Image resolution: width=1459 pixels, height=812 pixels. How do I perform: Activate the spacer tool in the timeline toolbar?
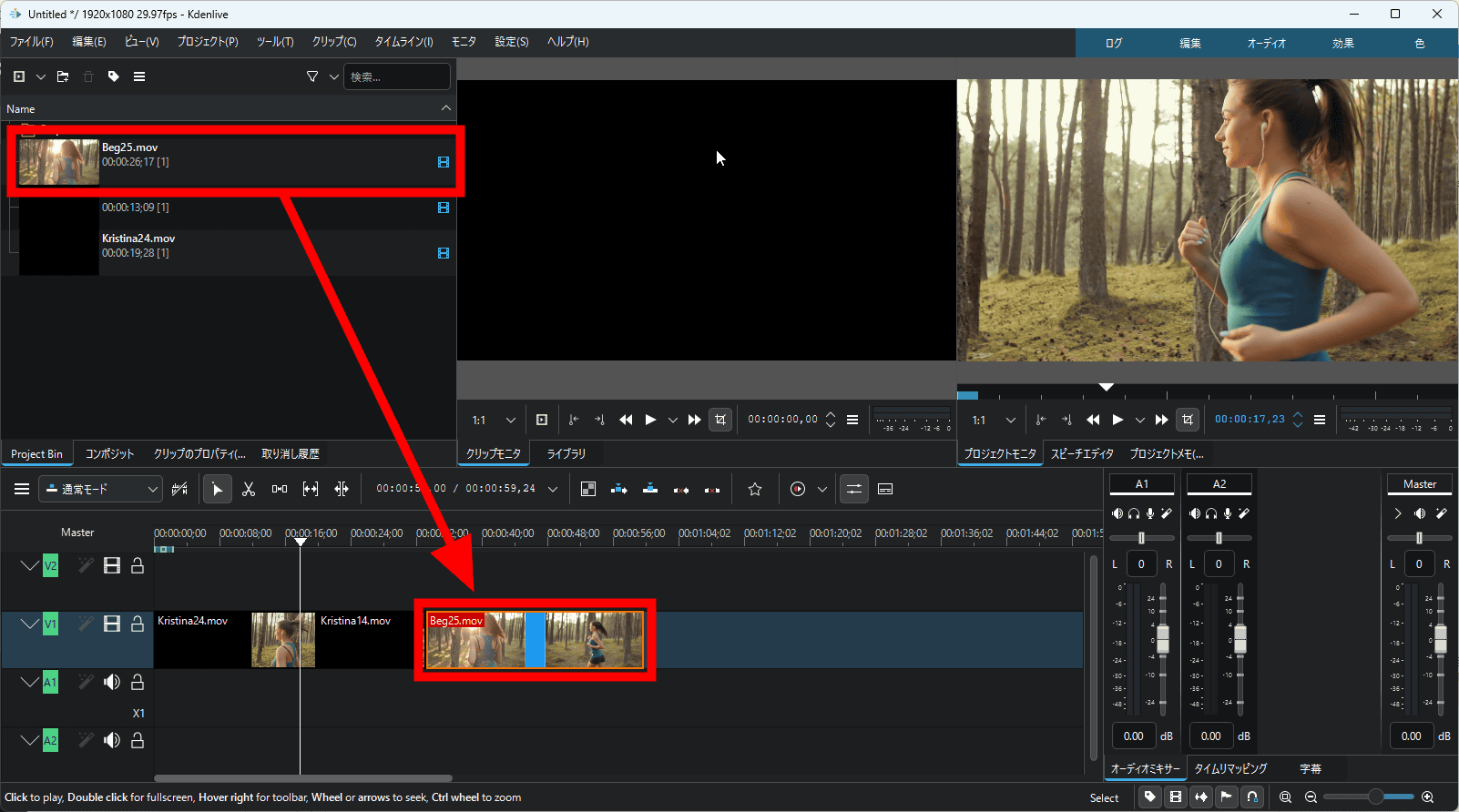(x=280, y=490)
